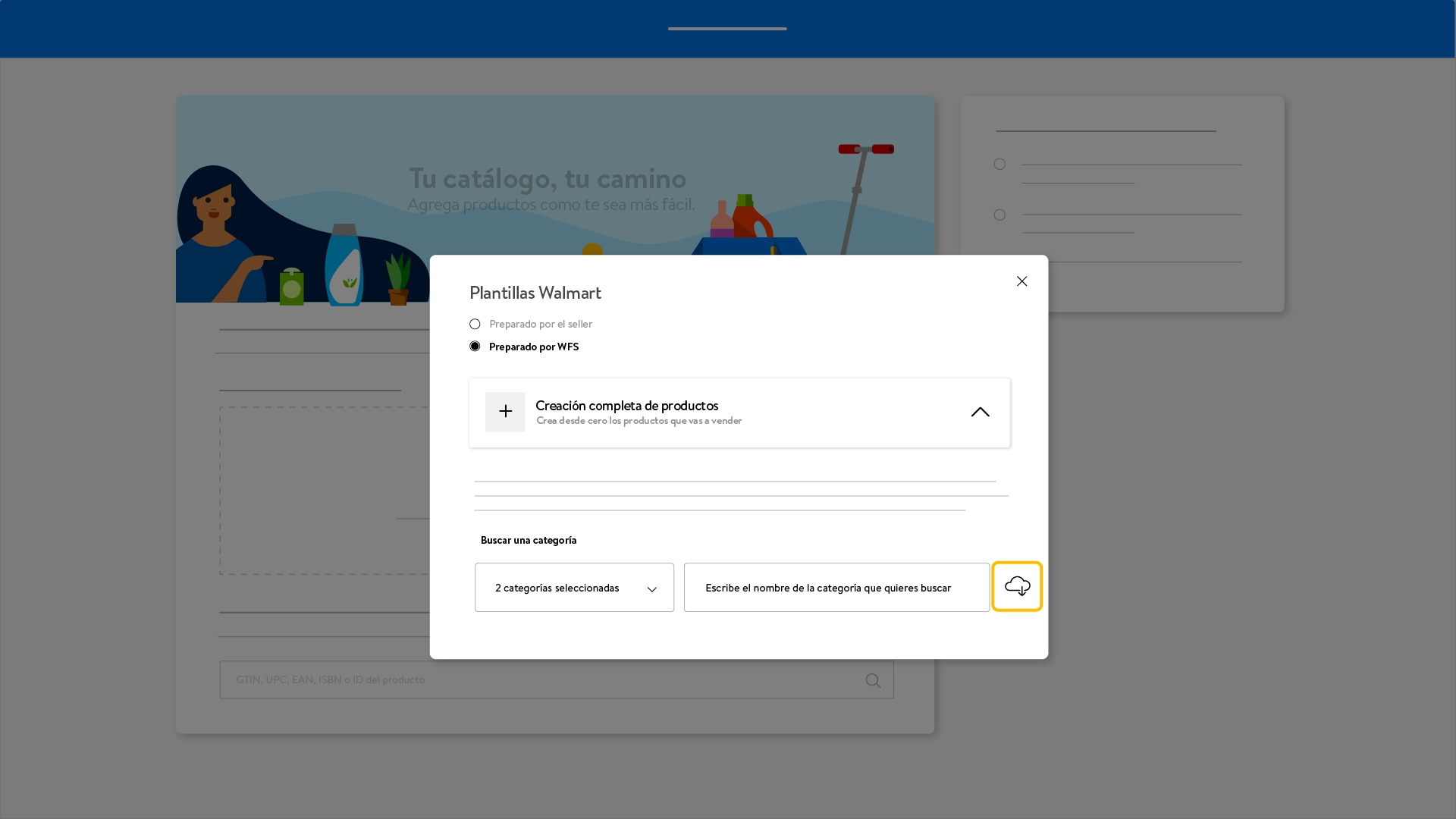Click the Plantillas Walmart heading
The height and width of the screenshot is (819, 1456).
click(535, 293)
